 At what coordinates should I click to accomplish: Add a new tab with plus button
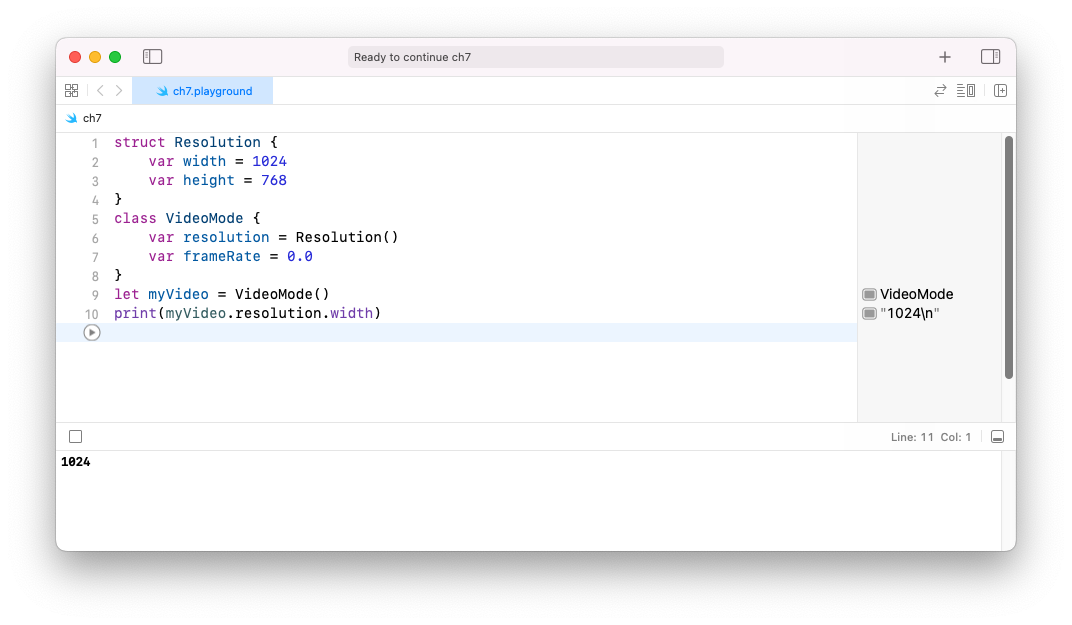pyautogui.click(x=944, y=57)
